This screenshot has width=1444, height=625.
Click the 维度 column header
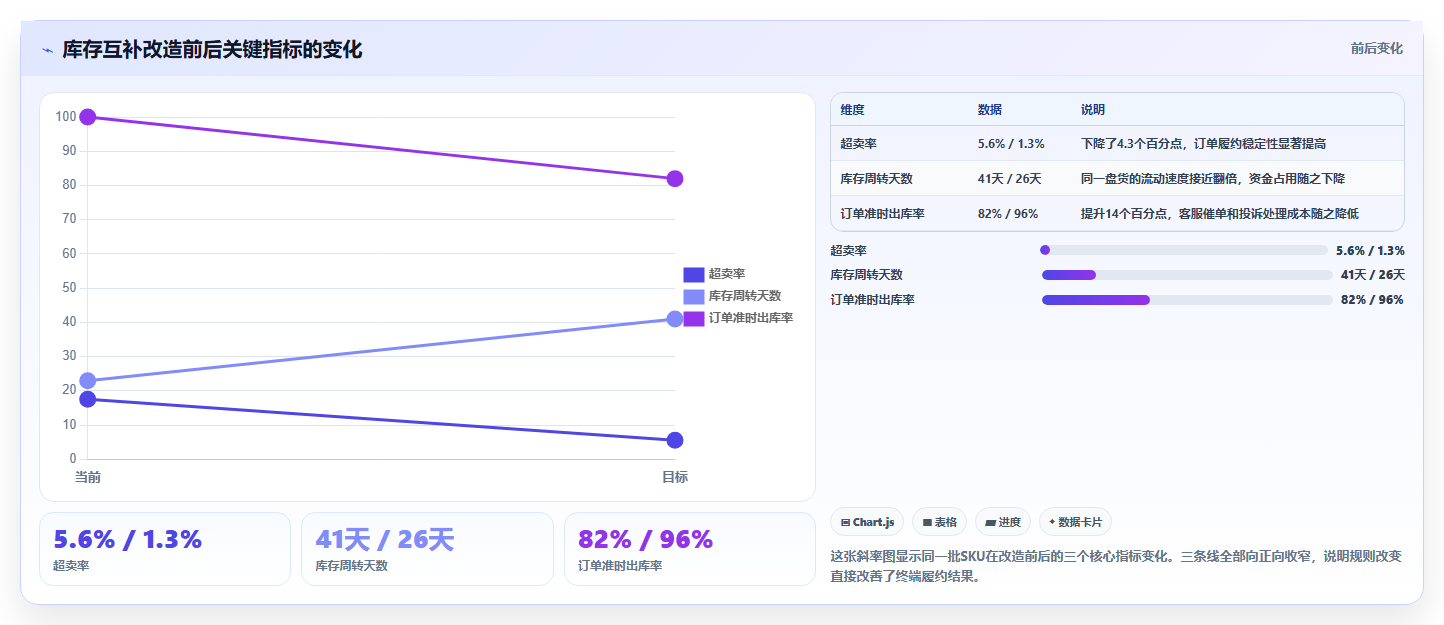tap(853, 110)
